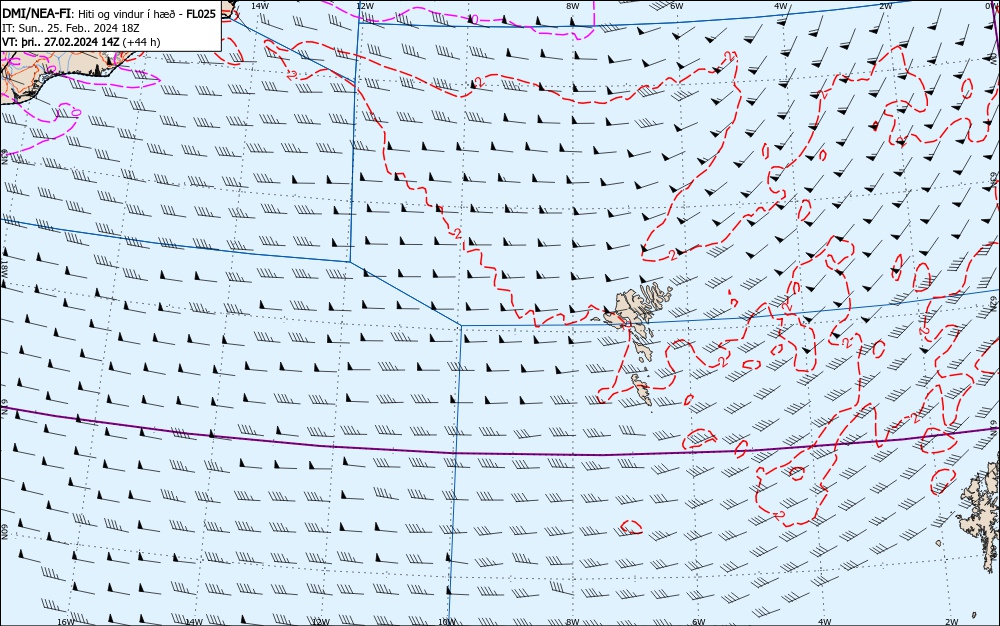Click the '12W' longitude label along the top edge
This screenshot has width=1000, height=626.
click(364, 5)
